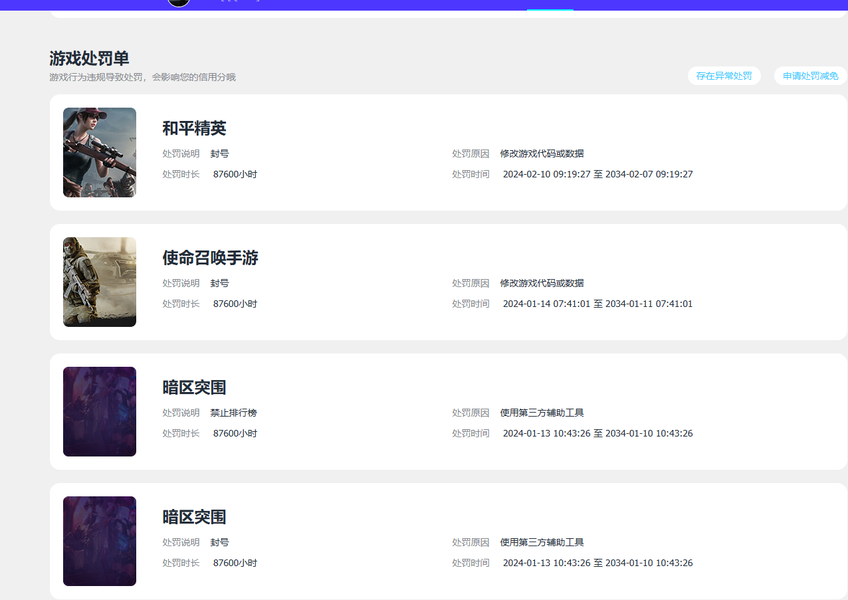Open the 申请处罚减免 button

[x=810, y=76]
